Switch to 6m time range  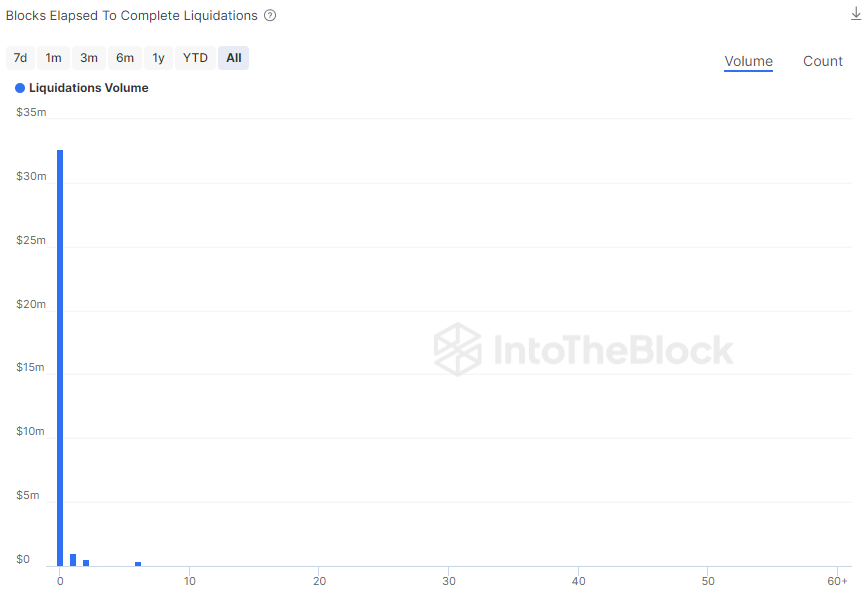(x=125, y=58)
